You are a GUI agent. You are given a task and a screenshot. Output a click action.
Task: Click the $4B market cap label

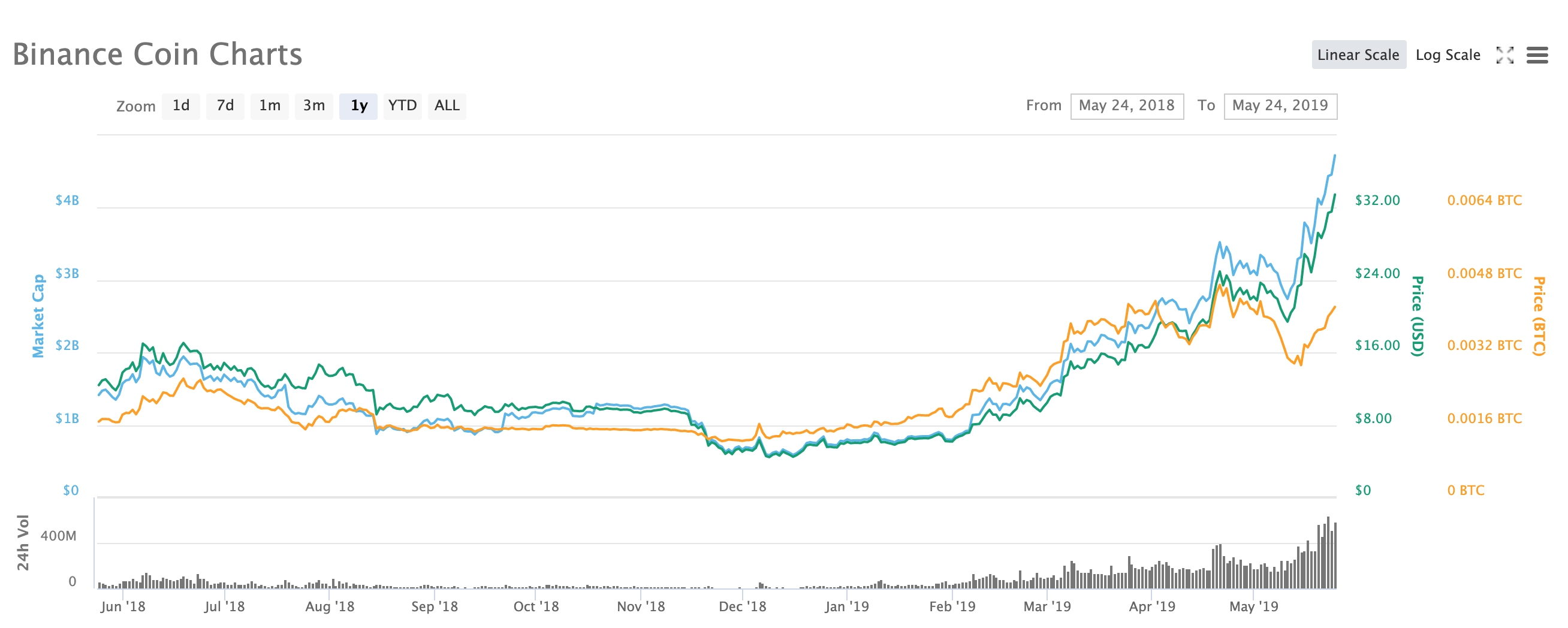tap(67, 200)
